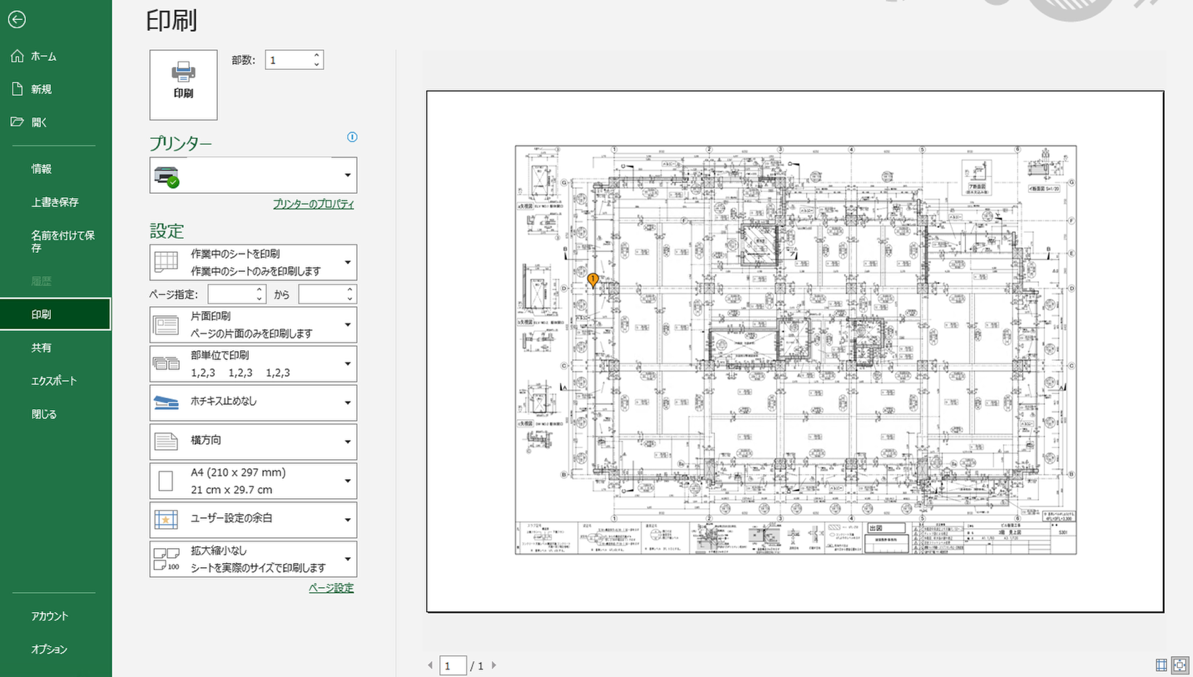Click the large 印刷 print button

(x=183, y=84)
